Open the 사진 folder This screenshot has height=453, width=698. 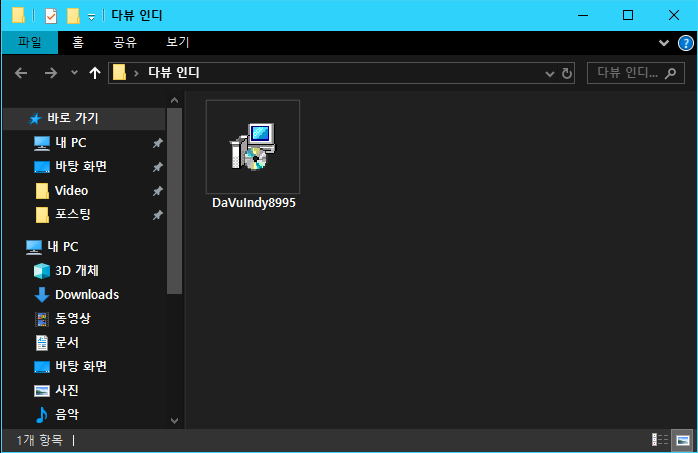pyautogui.click(x=67, y=391)
